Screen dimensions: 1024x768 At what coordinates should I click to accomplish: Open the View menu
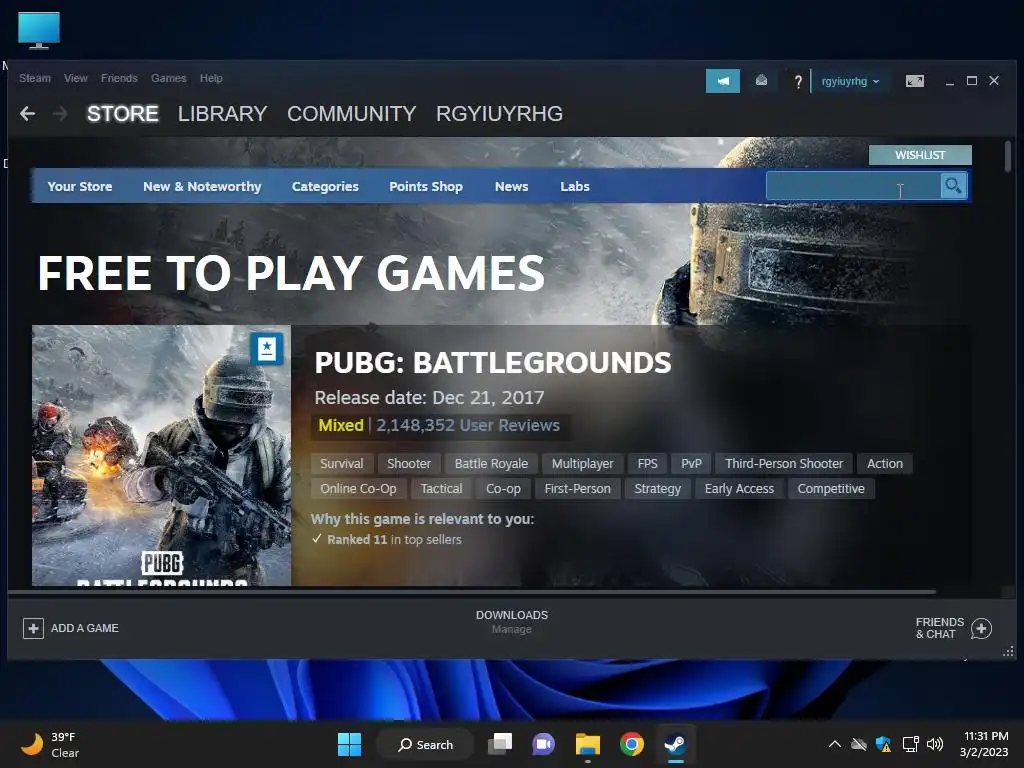[x=76, y=78]
